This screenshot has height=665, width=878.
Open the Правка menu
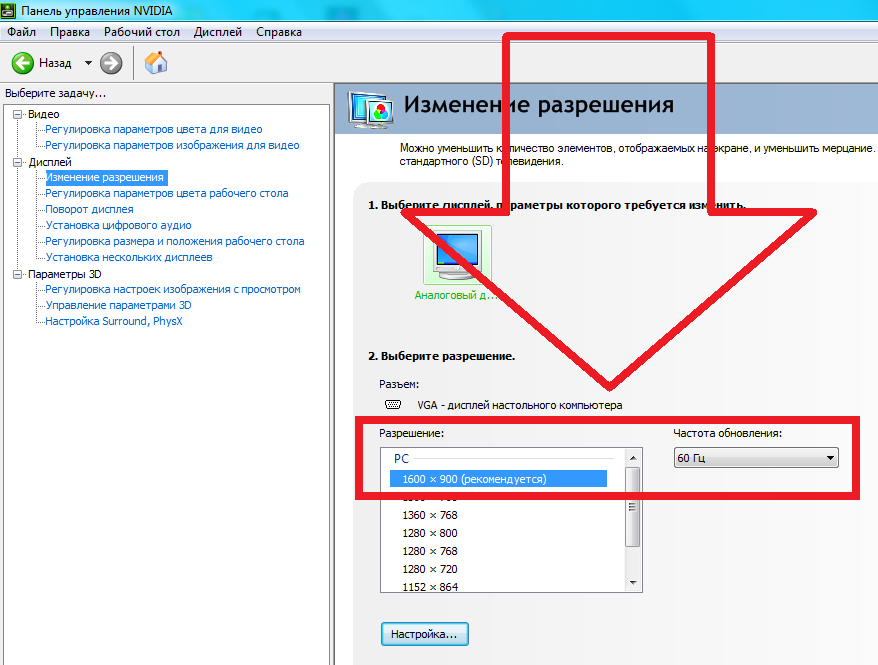(70, 32)
